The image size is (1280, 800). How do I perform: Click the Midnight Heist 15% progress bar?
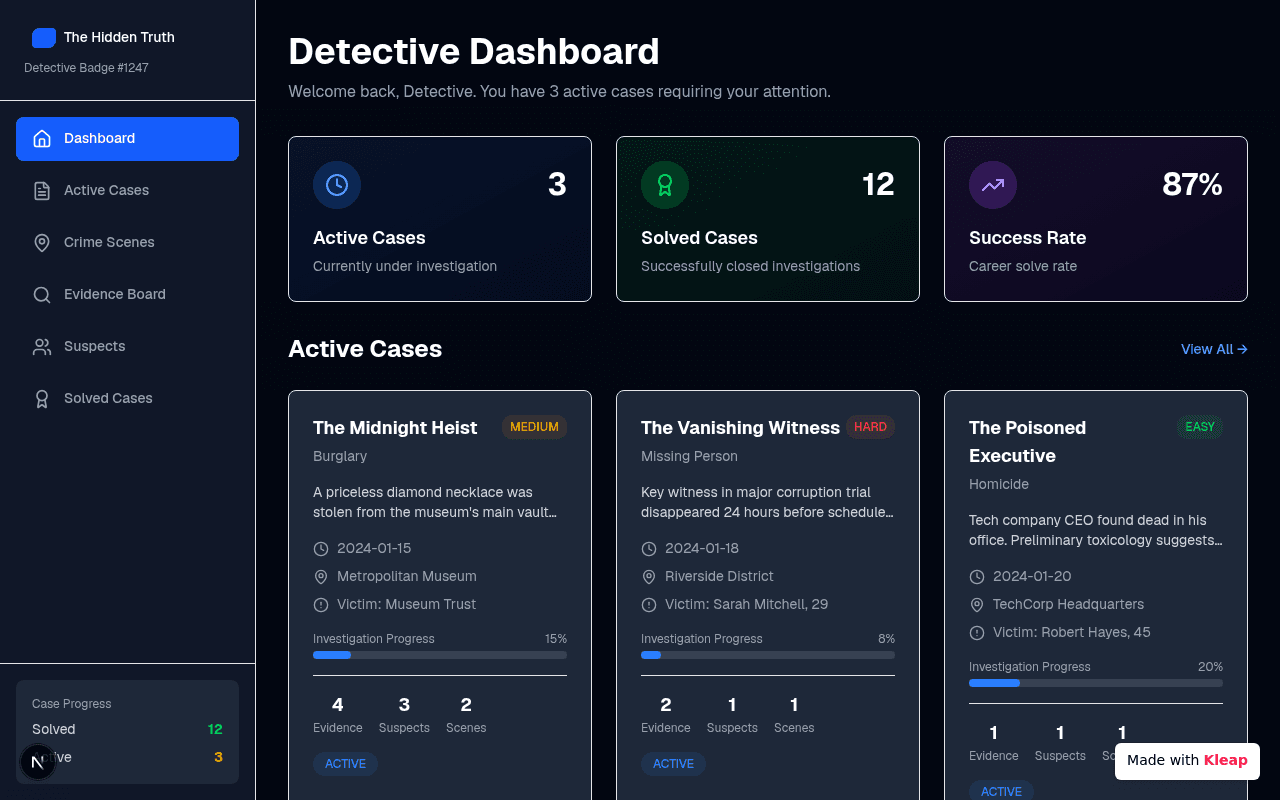[440, 655]
